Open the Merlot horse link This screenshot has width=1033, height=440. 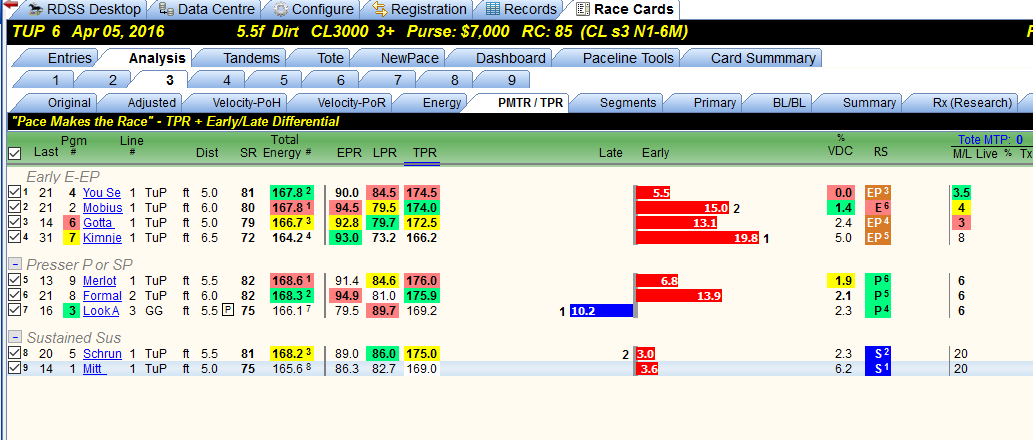99,281
